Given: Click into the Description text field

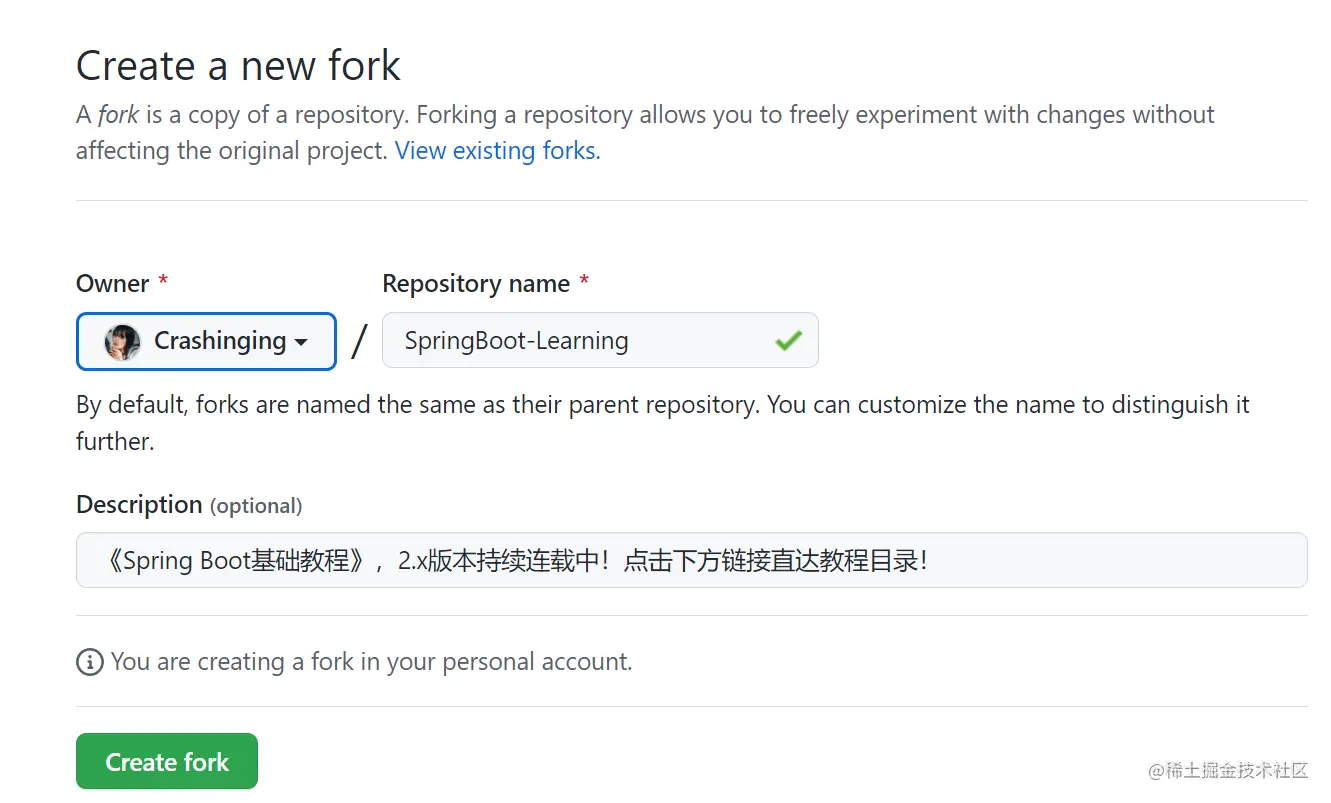Looking at the screenshot, I should coord(690,560).
